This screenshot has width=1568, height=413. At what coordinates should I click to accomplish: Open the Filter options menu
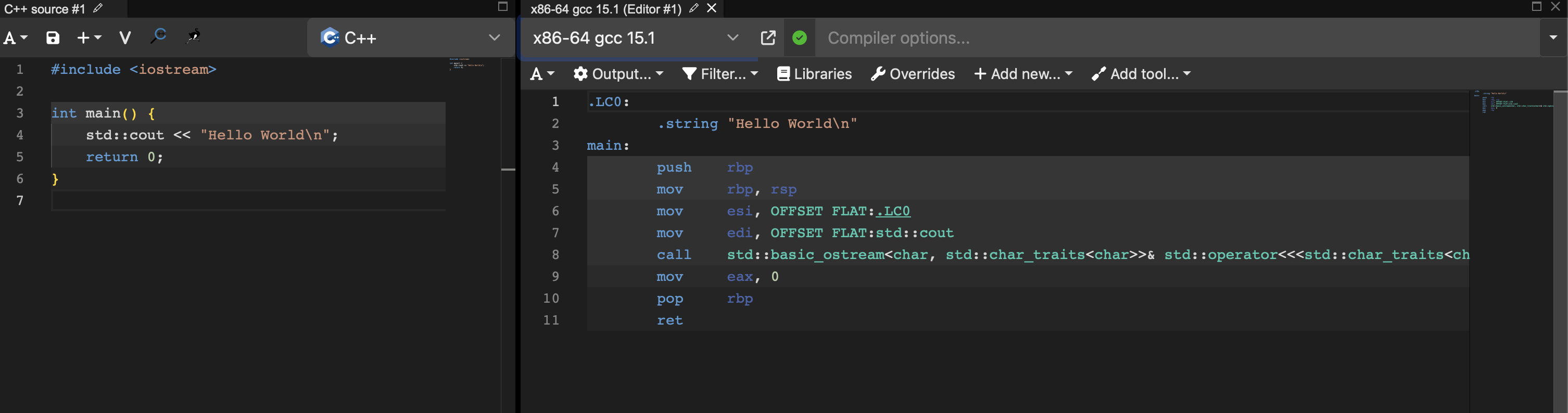(720, 74)
